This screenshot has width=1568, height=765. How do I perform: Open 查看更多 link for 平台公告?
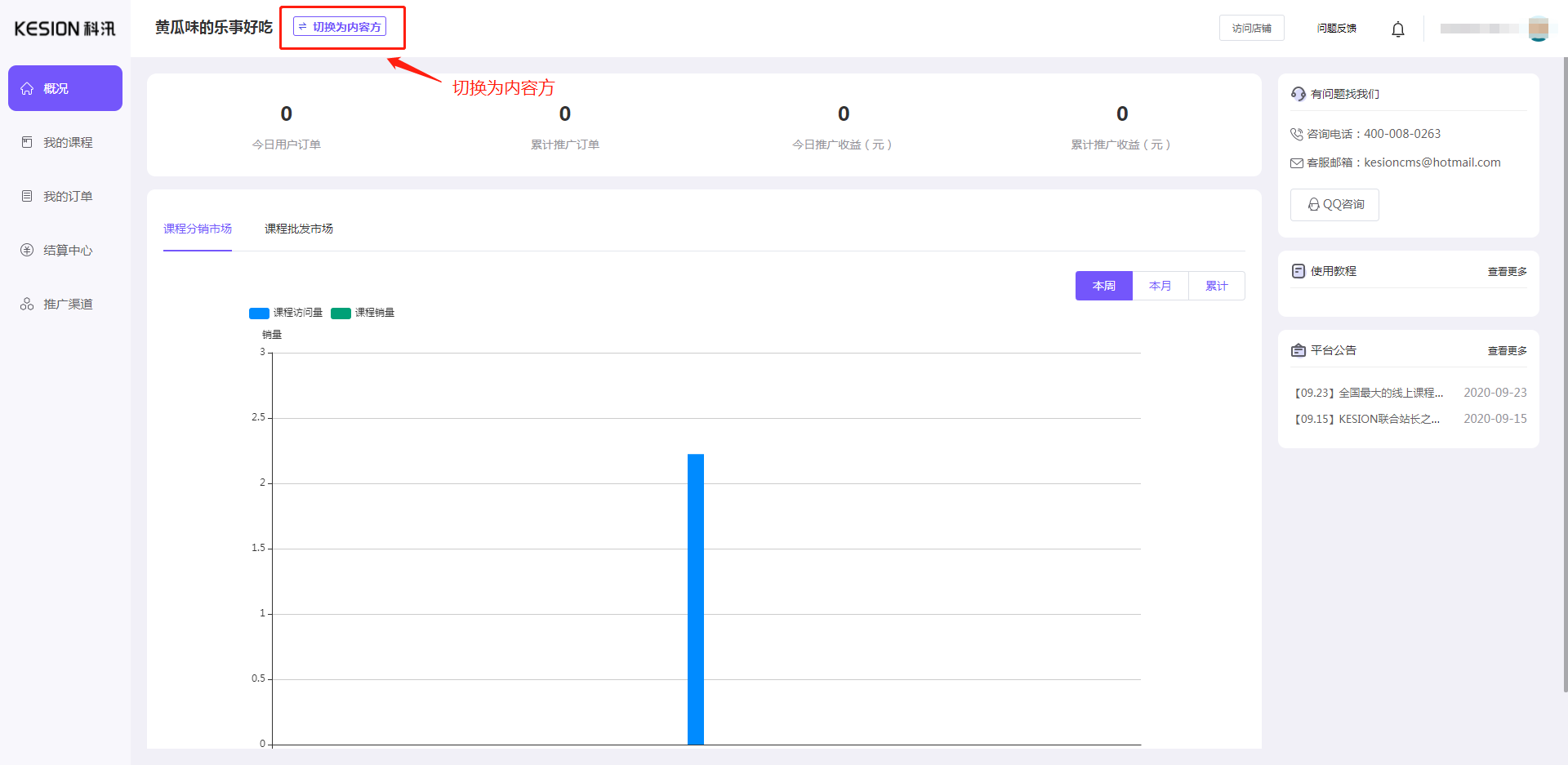click(x=1507, y=351)
